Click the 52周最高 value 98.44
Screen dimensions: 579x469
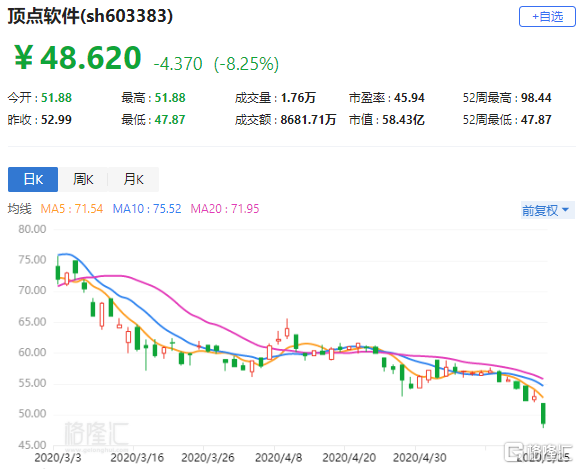536,98
